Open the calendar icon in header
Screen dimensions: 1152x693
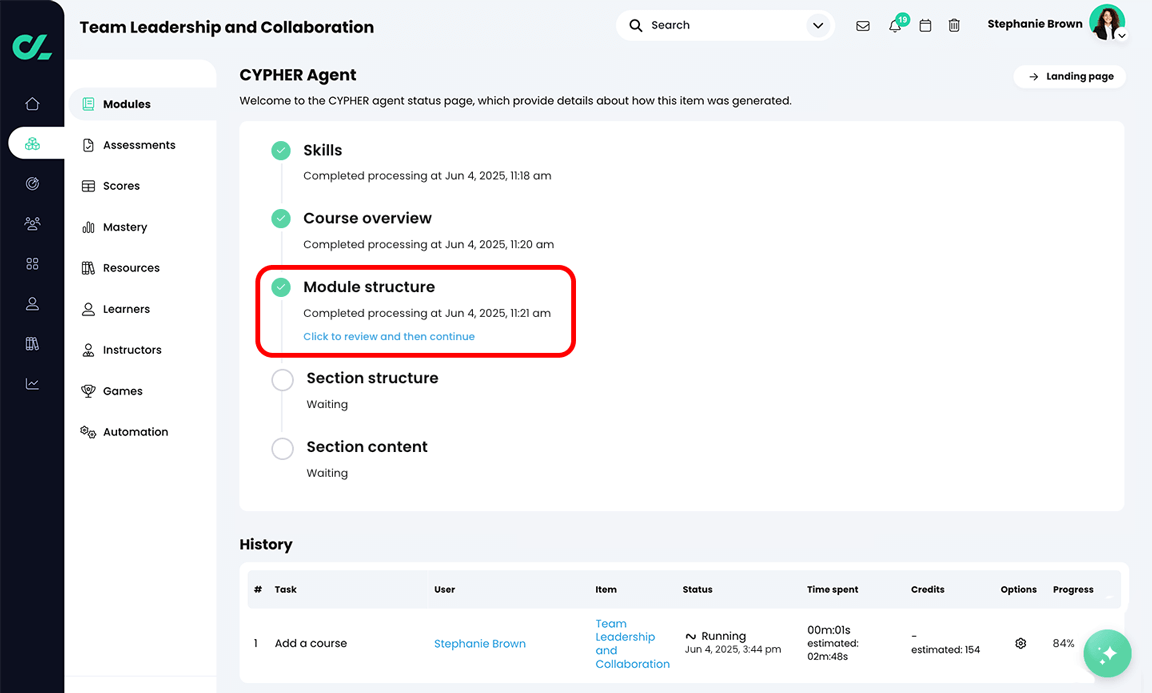(x=925, y=26)
